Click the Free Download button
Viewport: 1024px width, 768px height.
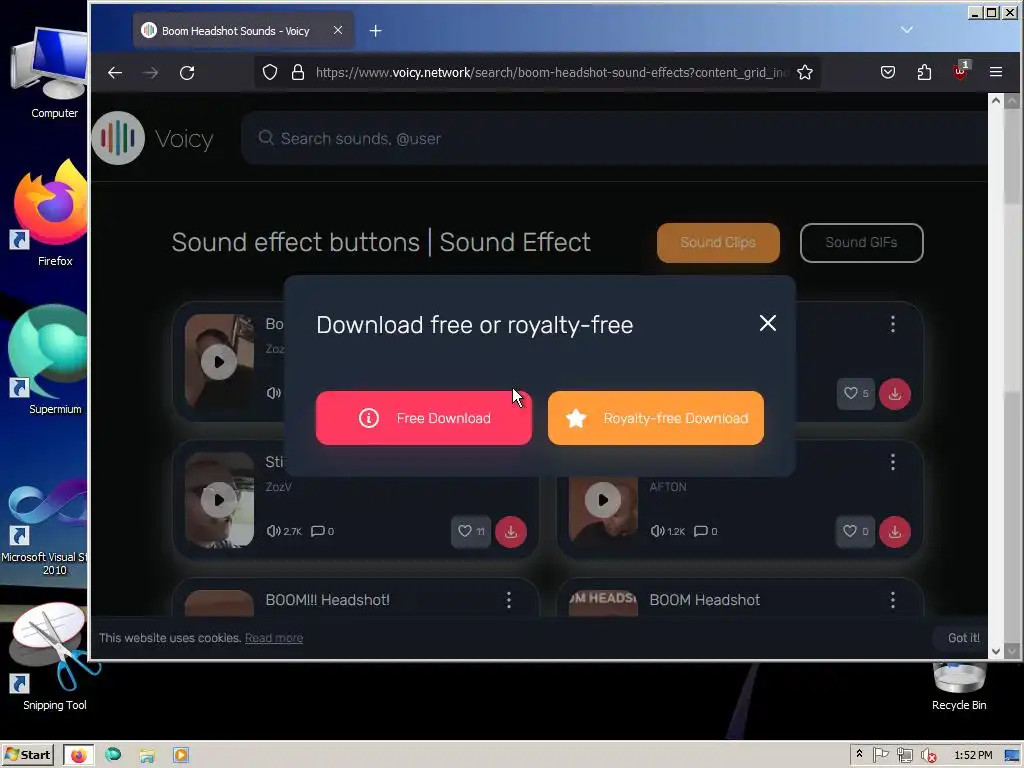click(423, 418)
